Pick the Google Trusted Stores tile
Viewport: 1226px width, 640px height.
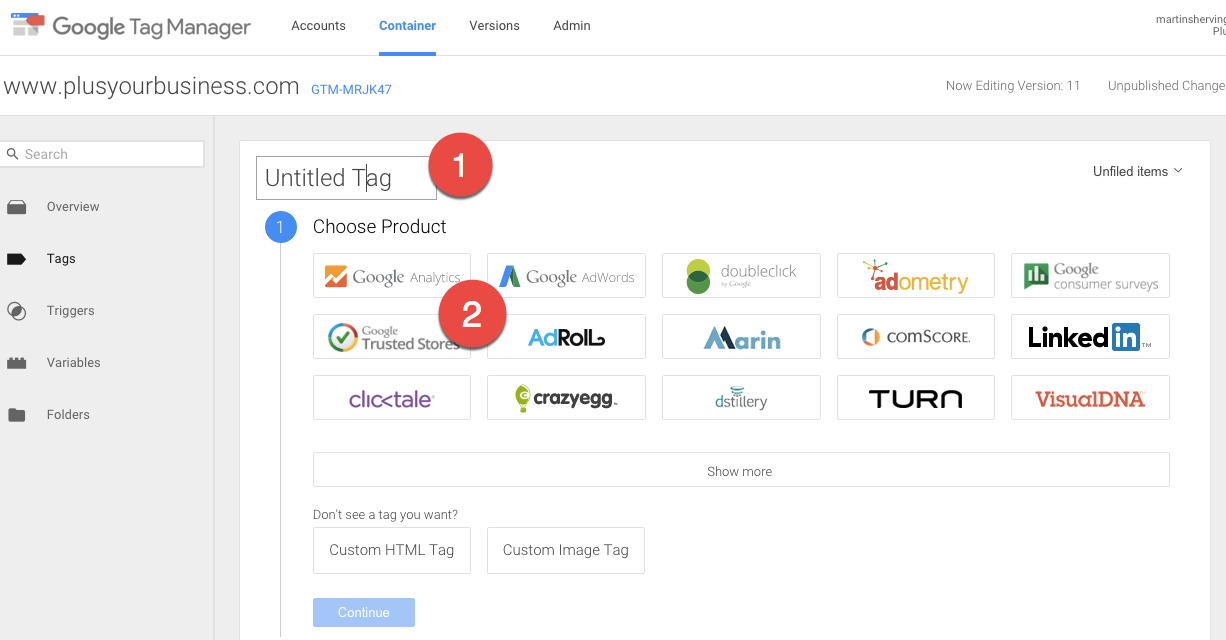click(x=392, y=337)
